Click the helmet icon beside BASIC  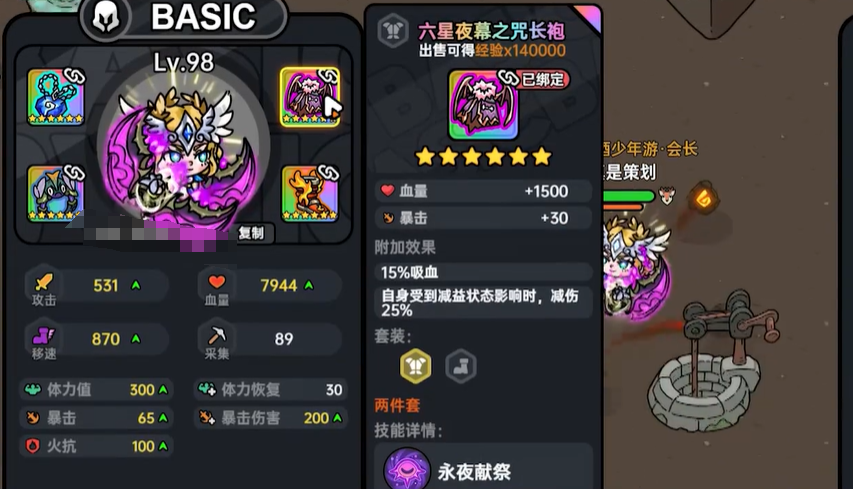coord(106,18)
